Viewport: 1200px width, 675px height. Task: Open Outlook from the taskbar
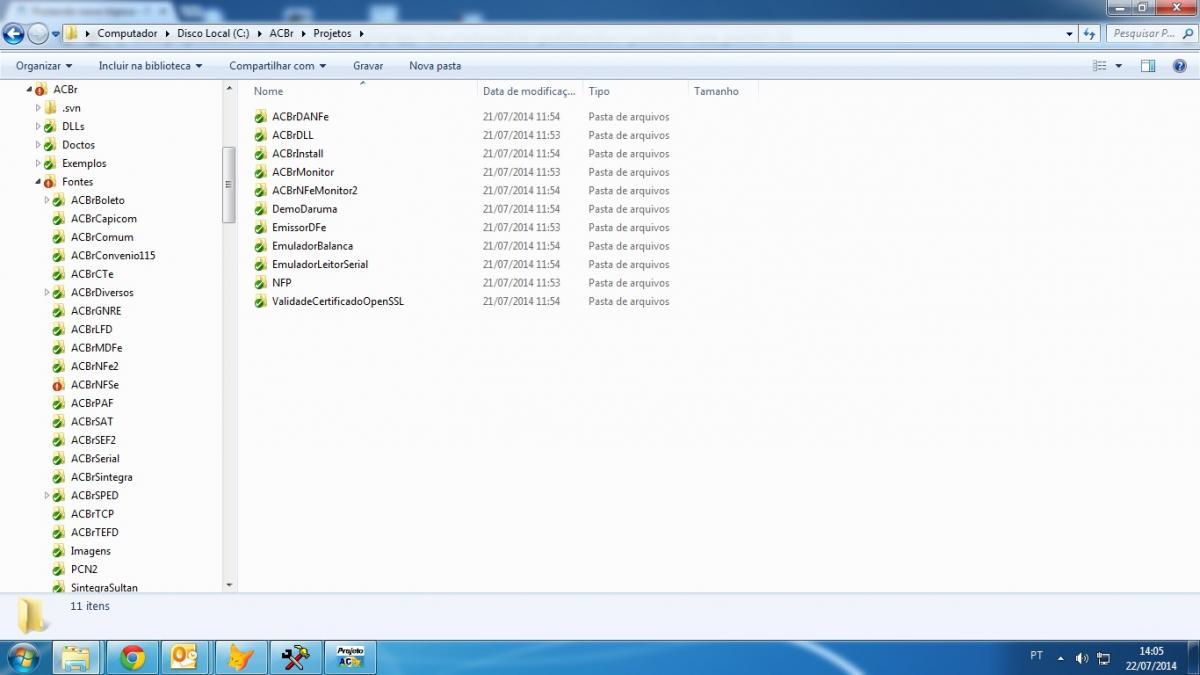185,657
